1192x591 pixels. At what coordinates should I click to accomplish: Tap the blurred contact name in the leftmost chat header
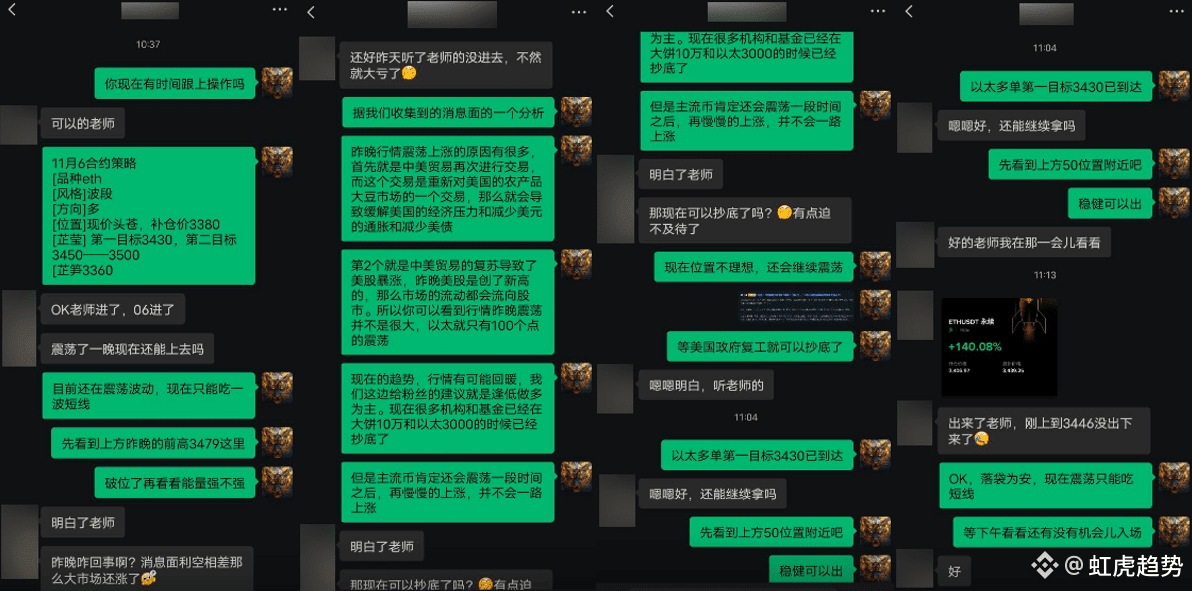tap(148, 11)
